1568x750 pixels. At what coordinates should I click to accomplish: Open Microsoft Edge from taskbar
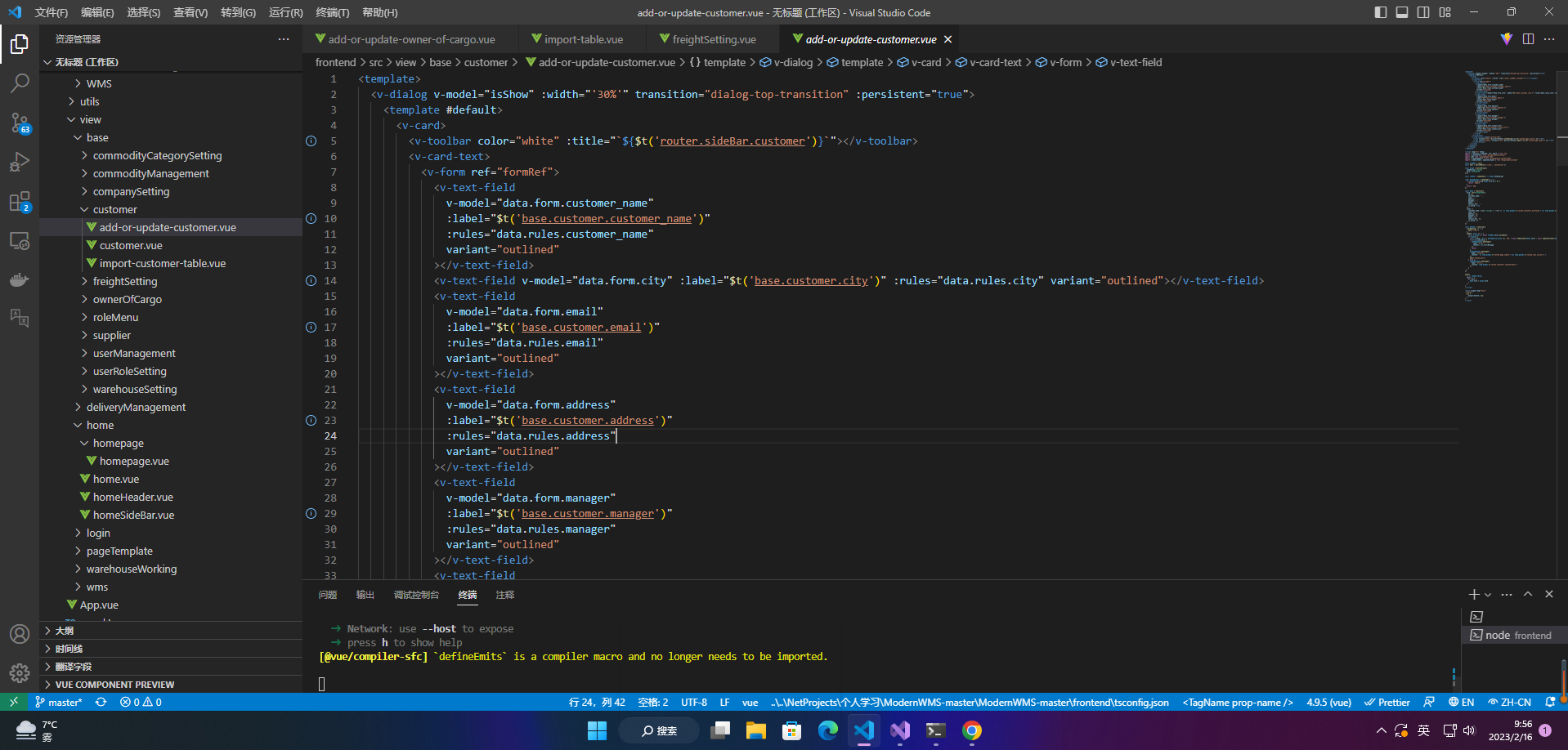(x=828, y=730)
